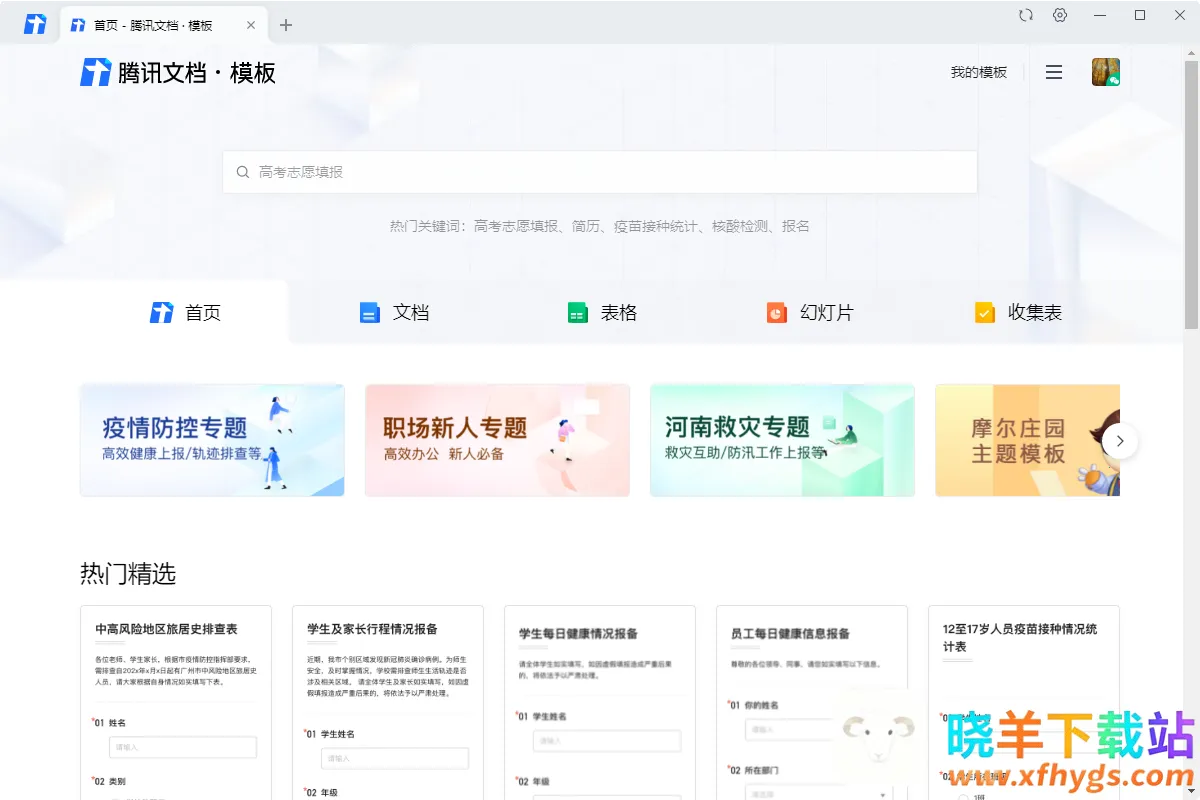The height and width of the screenshot is (800, 1200).
Task: Click the 高考志愿填报 search input field
Action: tap(600, 172)
